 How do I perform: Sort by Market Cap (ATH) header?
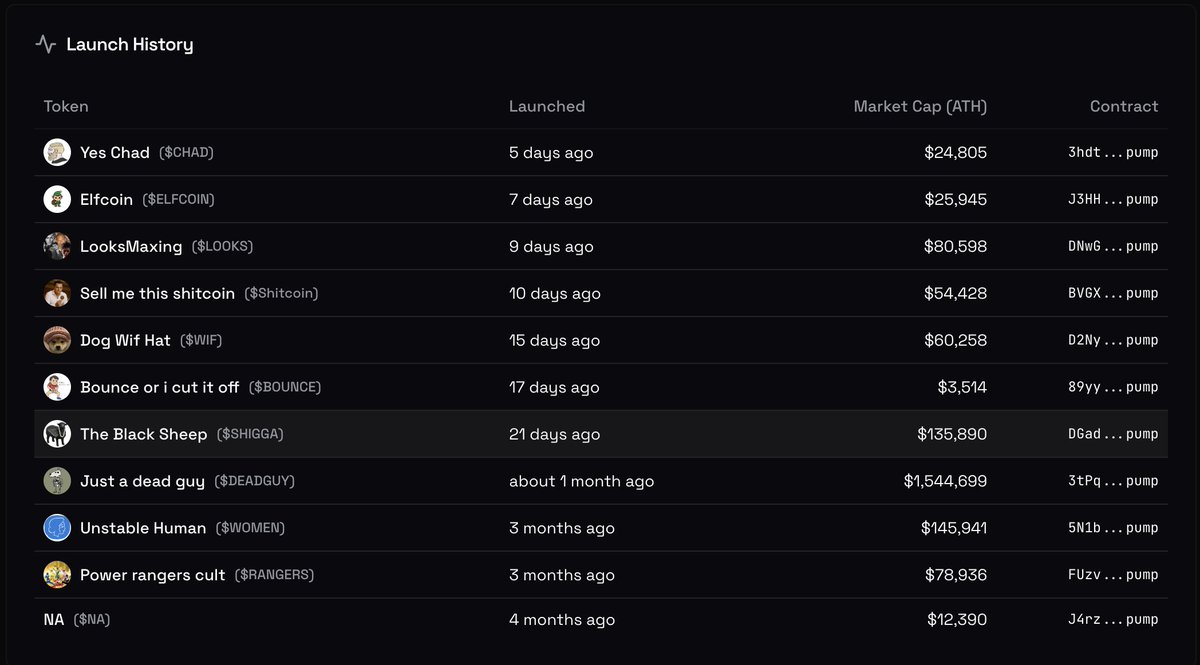tap(919, 106)
